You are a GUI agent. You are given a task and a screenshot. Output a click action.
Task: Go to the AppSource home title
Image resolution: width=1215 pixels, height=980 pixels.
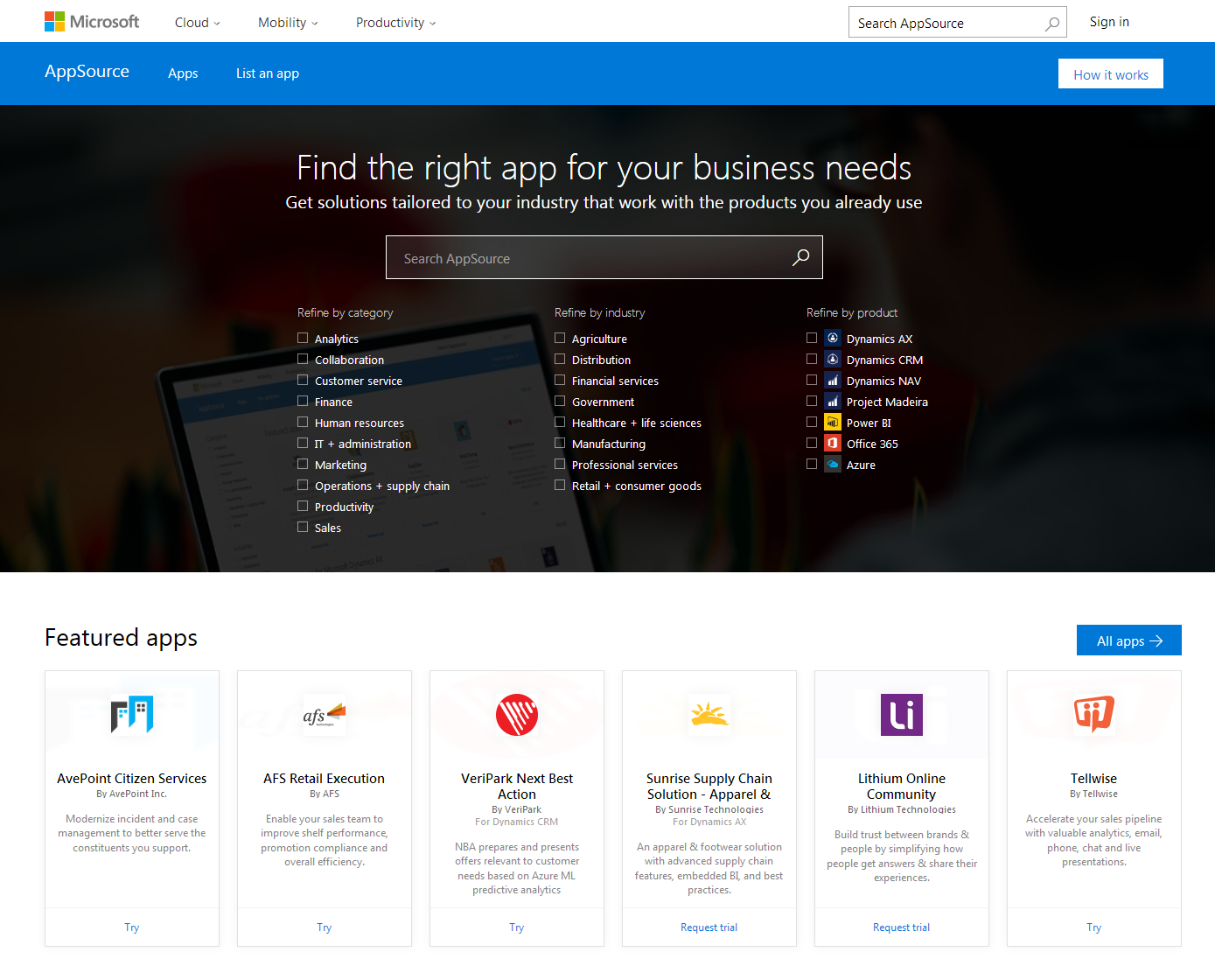[x=87, y=72]
